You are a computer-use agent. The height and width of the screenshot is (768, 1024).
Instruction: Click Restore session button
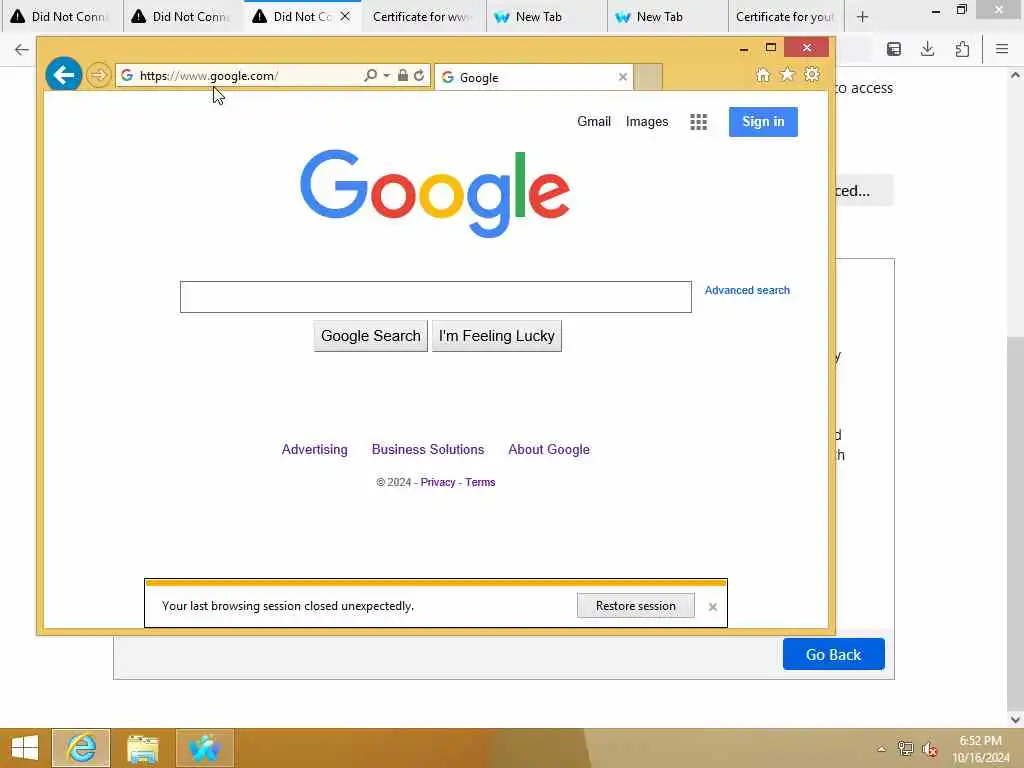point(635,605)
